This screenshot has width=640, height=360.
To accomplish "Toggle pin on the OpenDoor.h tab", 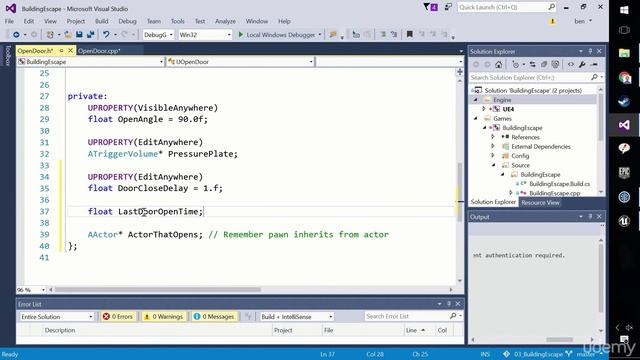I will pos(61,51).
